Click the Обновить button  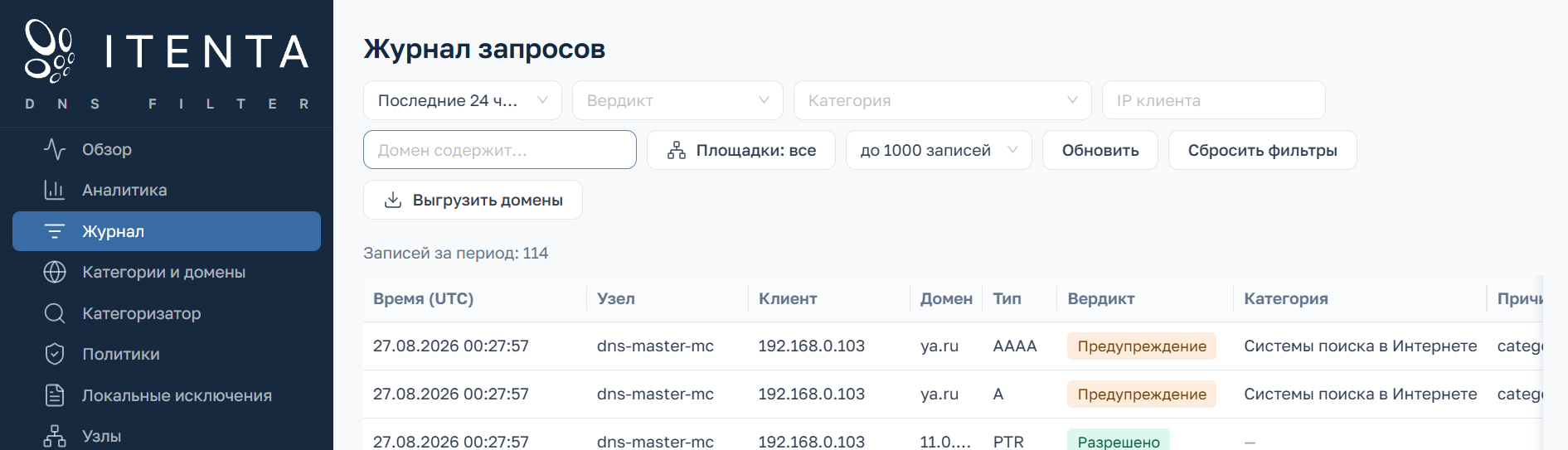1100,150
